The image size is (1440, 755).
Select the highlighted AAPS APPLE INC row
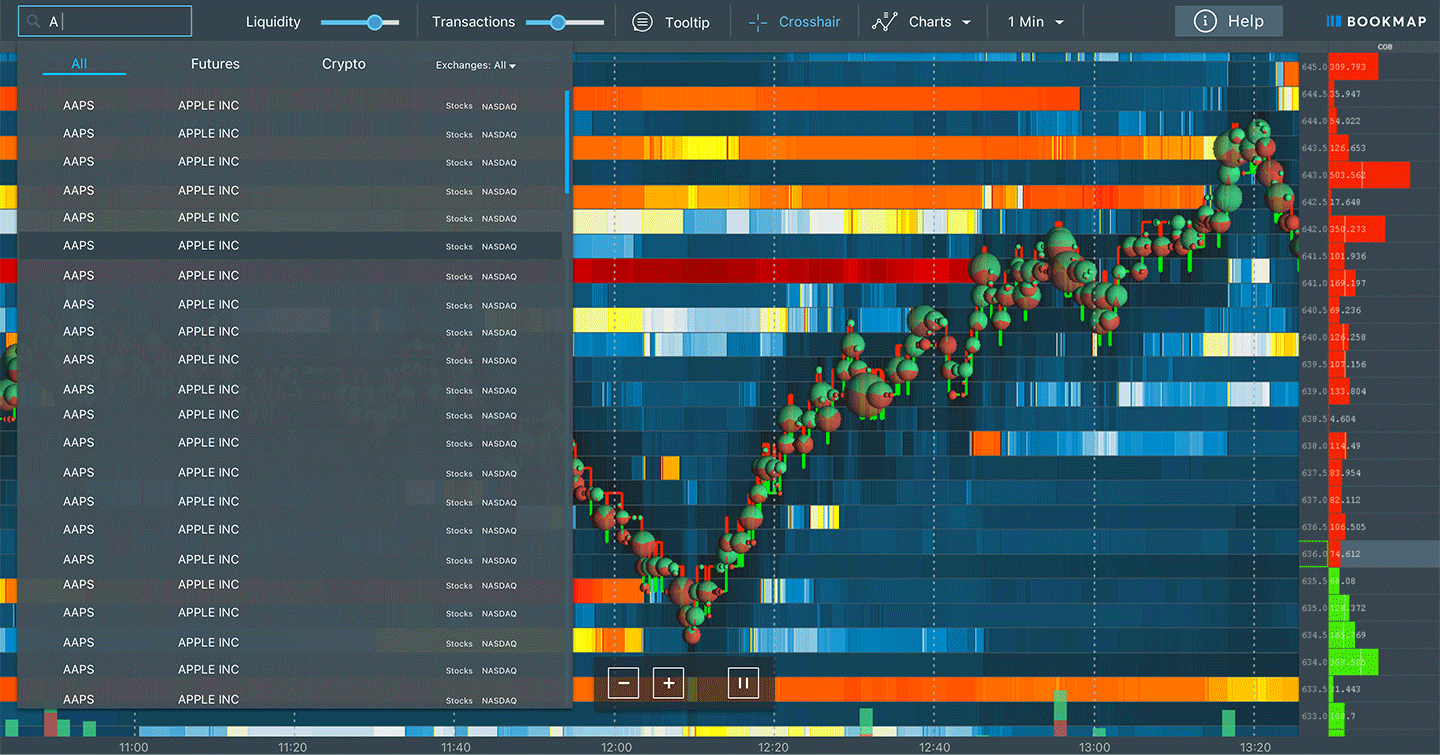tap(290, 246)
